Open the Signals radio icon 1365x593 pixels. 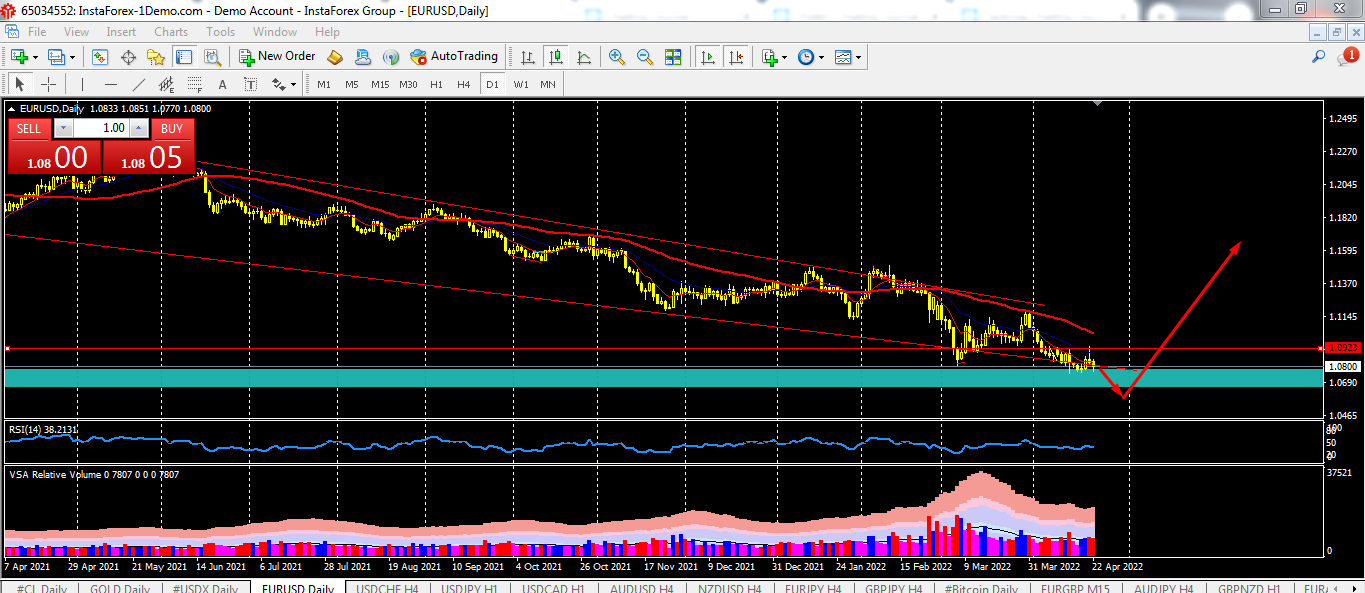point(391,57)
